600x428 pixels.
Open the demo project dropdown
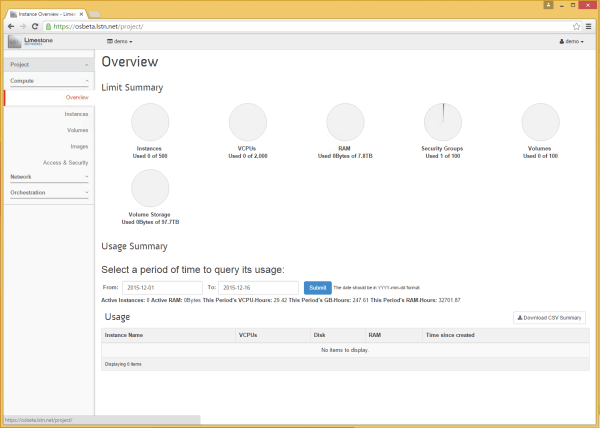click(120, 41)
